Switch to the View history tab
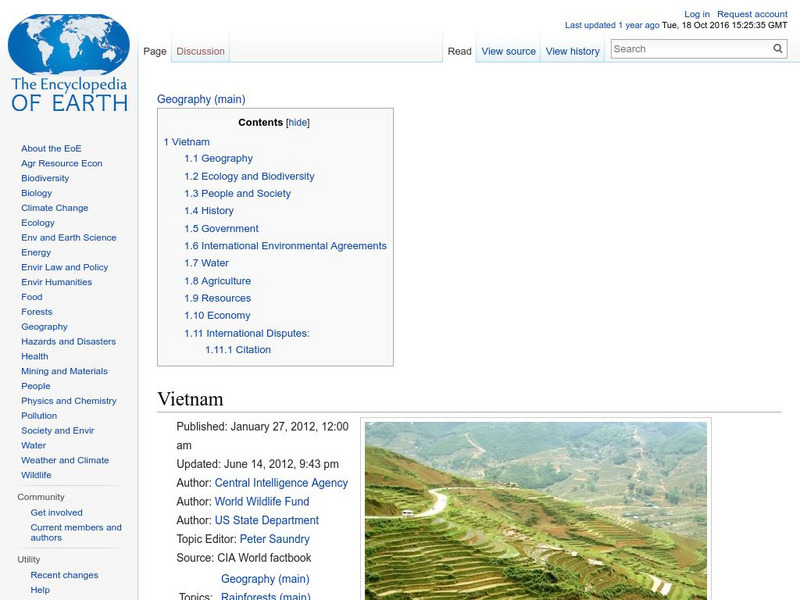This screenshot has height=600, width=800. pyautogui.click(x=572, y=50)
